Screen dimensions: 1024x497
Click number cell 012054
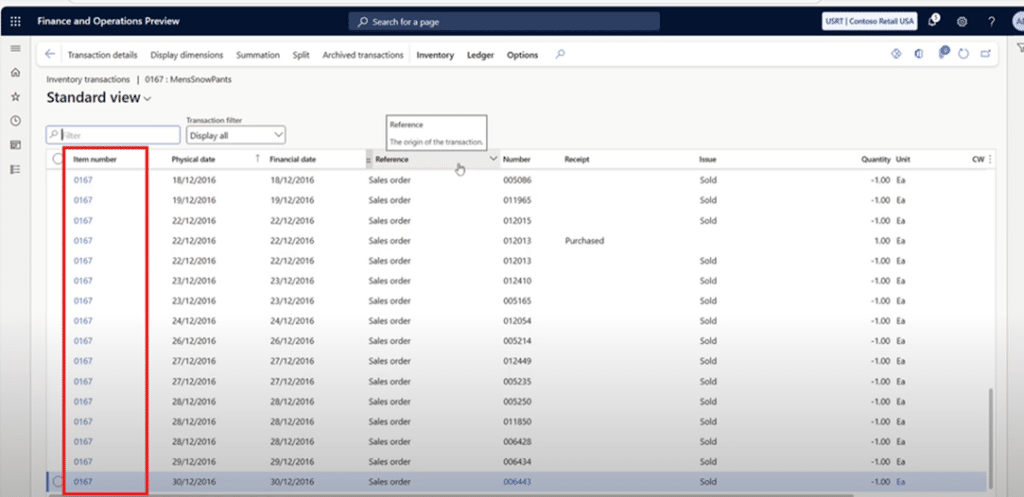coord(517,321)
